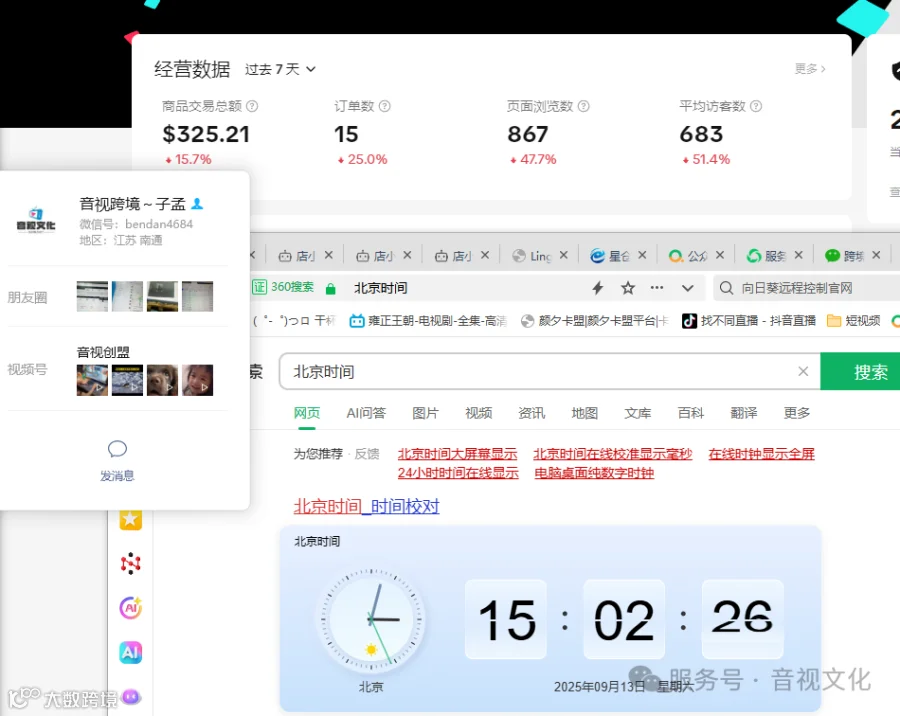The width and height of the screenshot is (900, 716).
Task: Click the 360搜索 certificate badge
Action: [283, 287]
